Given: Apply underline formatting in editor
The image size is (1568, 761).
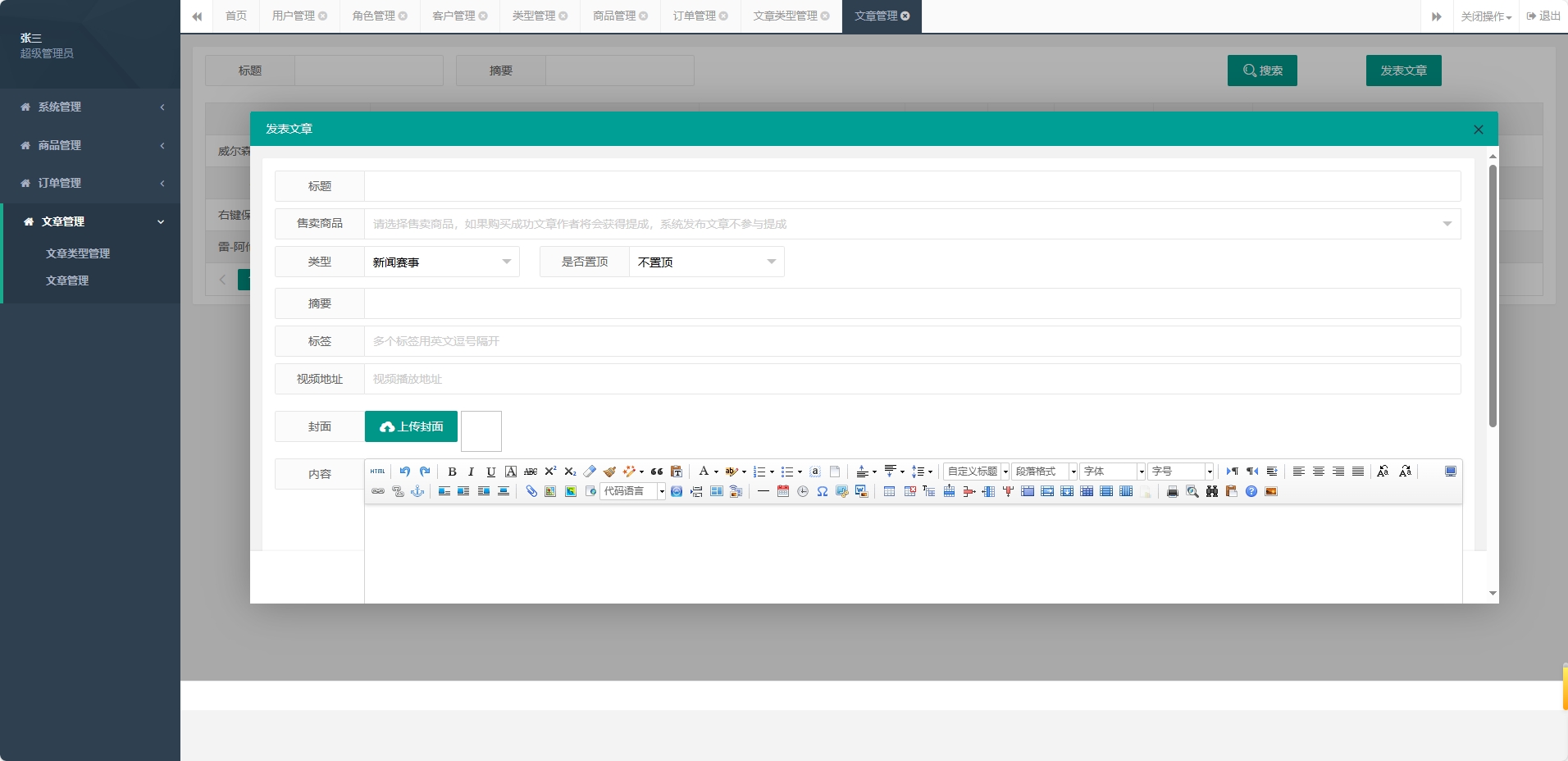Looking at the screenshot, I should tap(490, 472).
